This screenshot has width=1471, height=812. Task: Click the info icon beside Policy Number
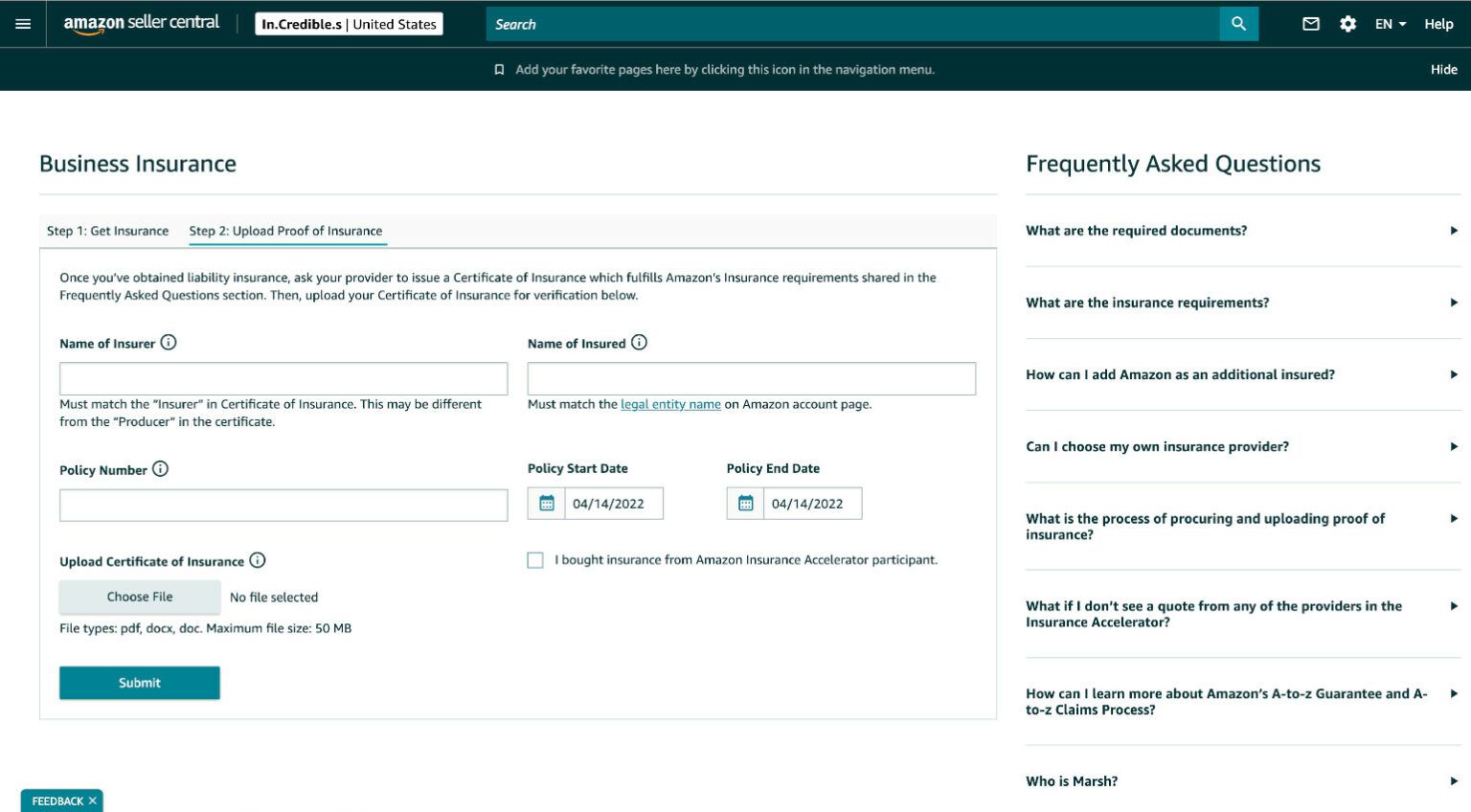159,469
